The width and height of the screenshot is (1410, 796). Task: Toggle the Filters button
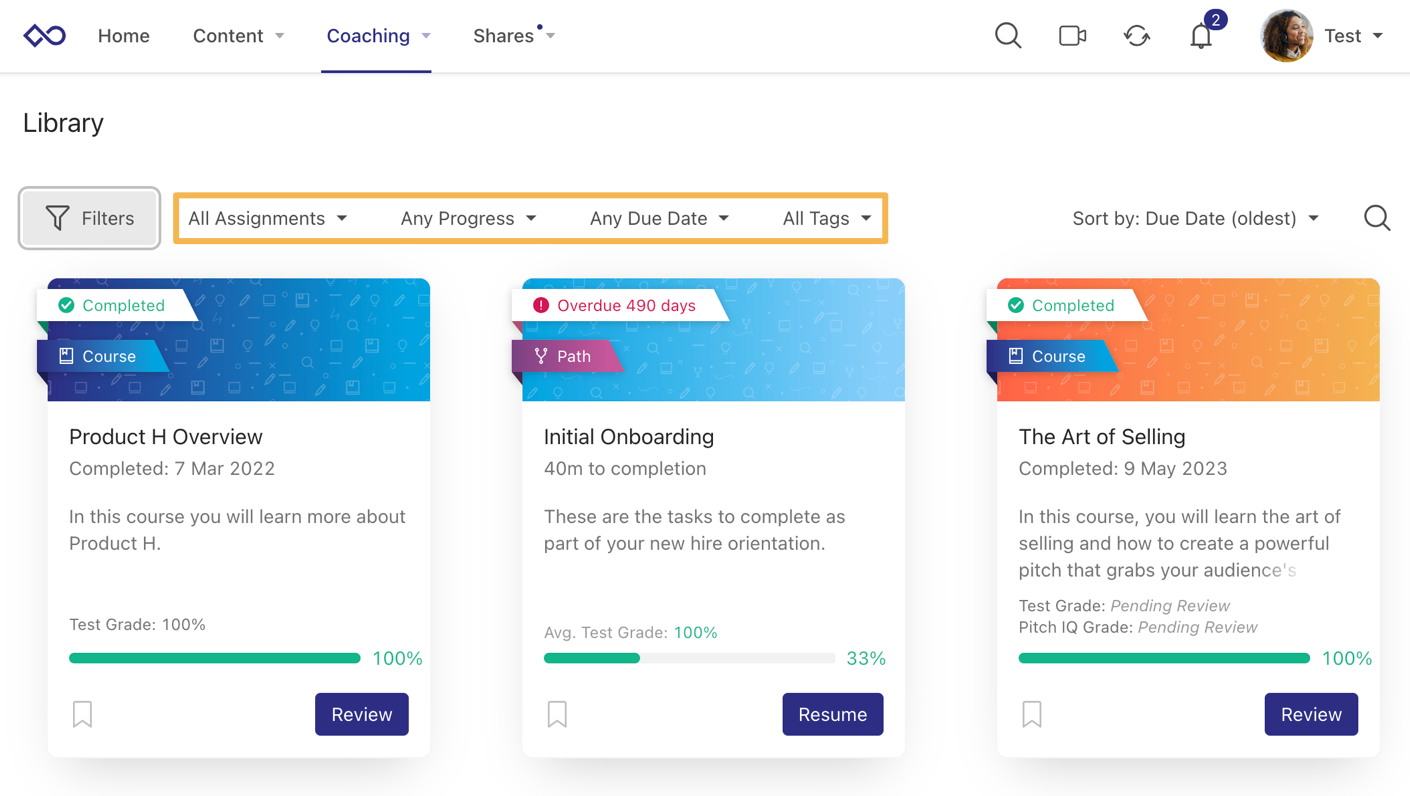[90, 218]
